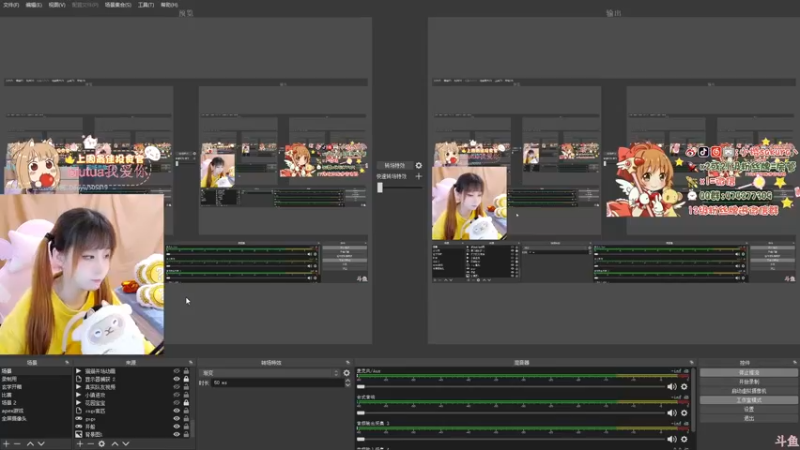Open the 渐变 transition type dropdown

coord(270,373)
